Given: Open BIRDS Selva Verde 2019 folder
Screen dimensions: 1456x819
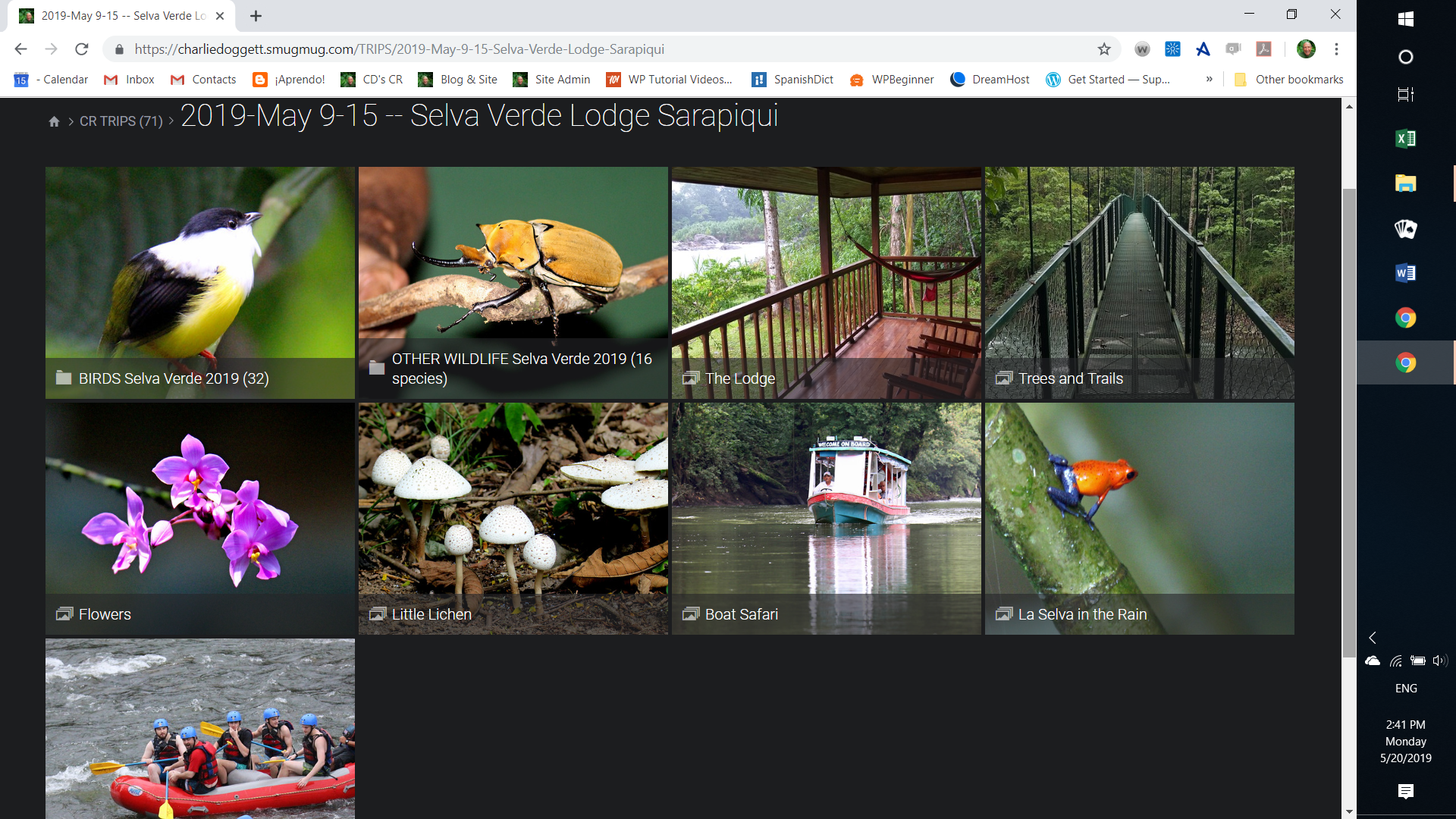Looking at the screenshot, I should tap(200, 283).
